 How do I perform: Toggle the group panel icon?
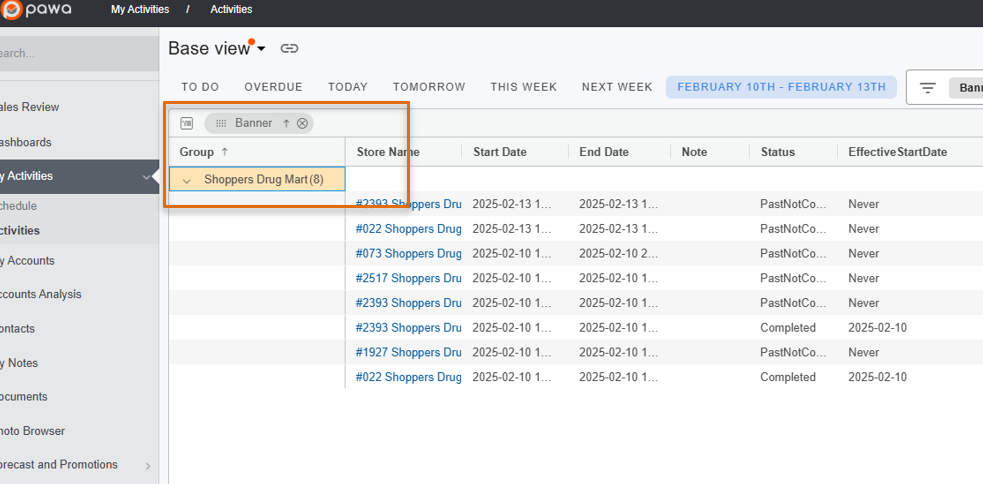pos(187,124)
